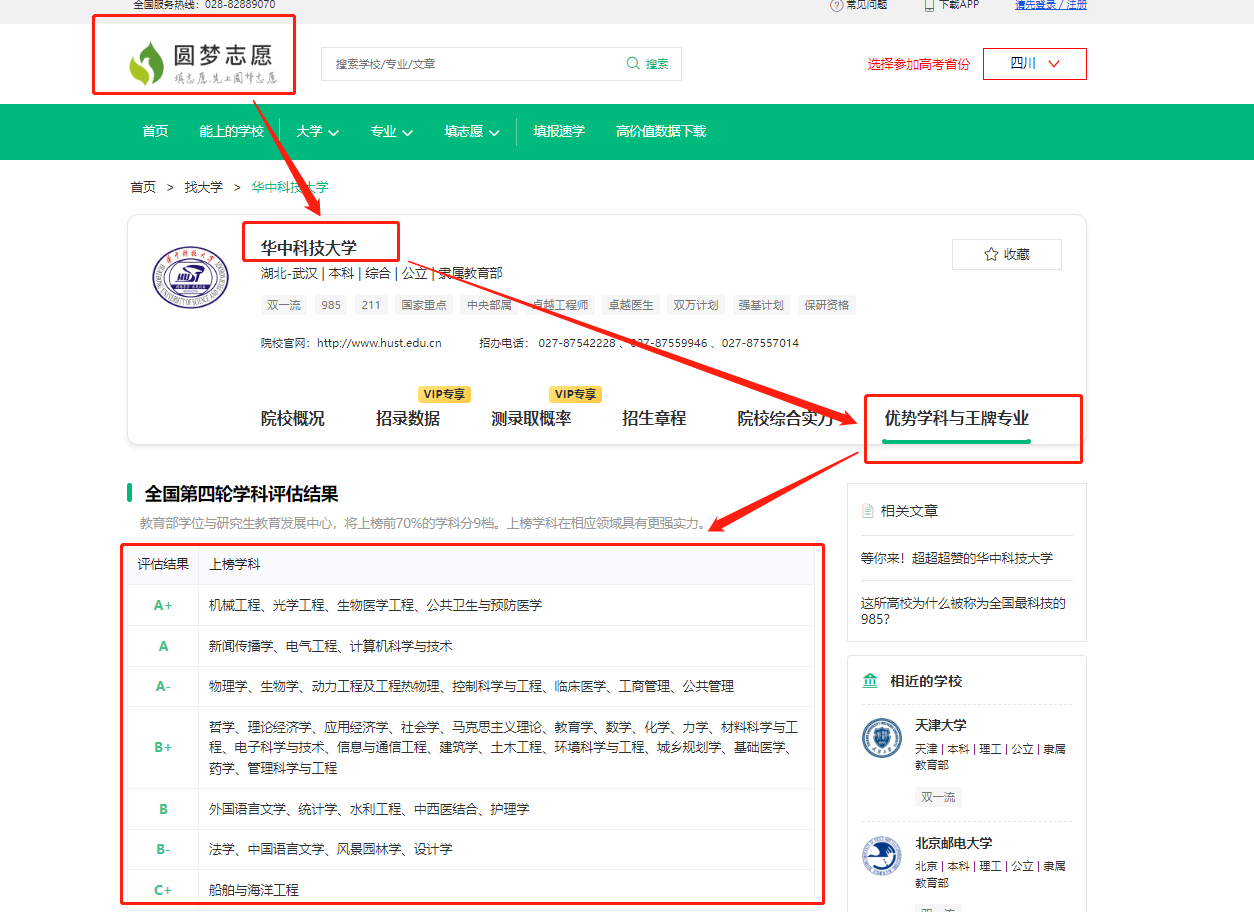
Task: Switch to the 院校概况 tab
Action: click(x=293, y=419)
